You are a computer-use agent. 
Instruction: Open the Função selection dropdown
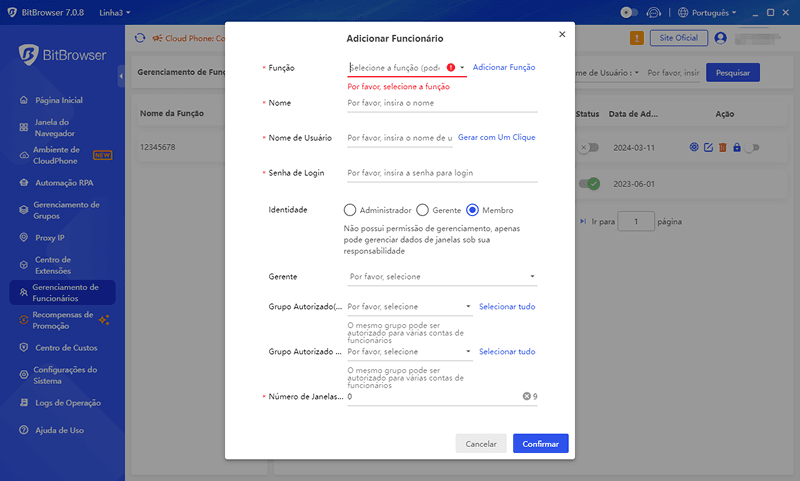405,68
